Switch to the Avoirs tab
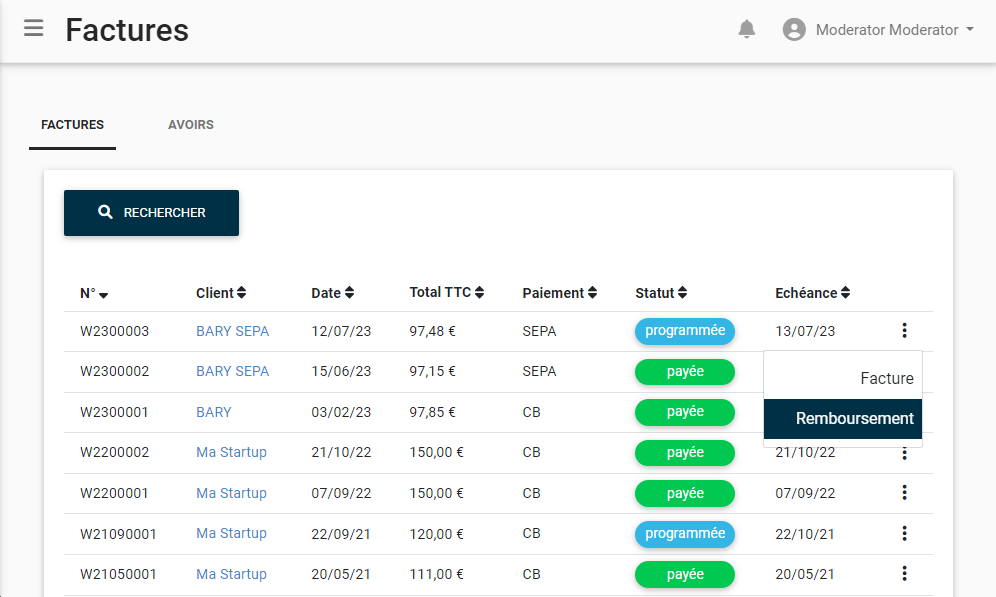Screen dimensions: 996x597 (190, 125)
